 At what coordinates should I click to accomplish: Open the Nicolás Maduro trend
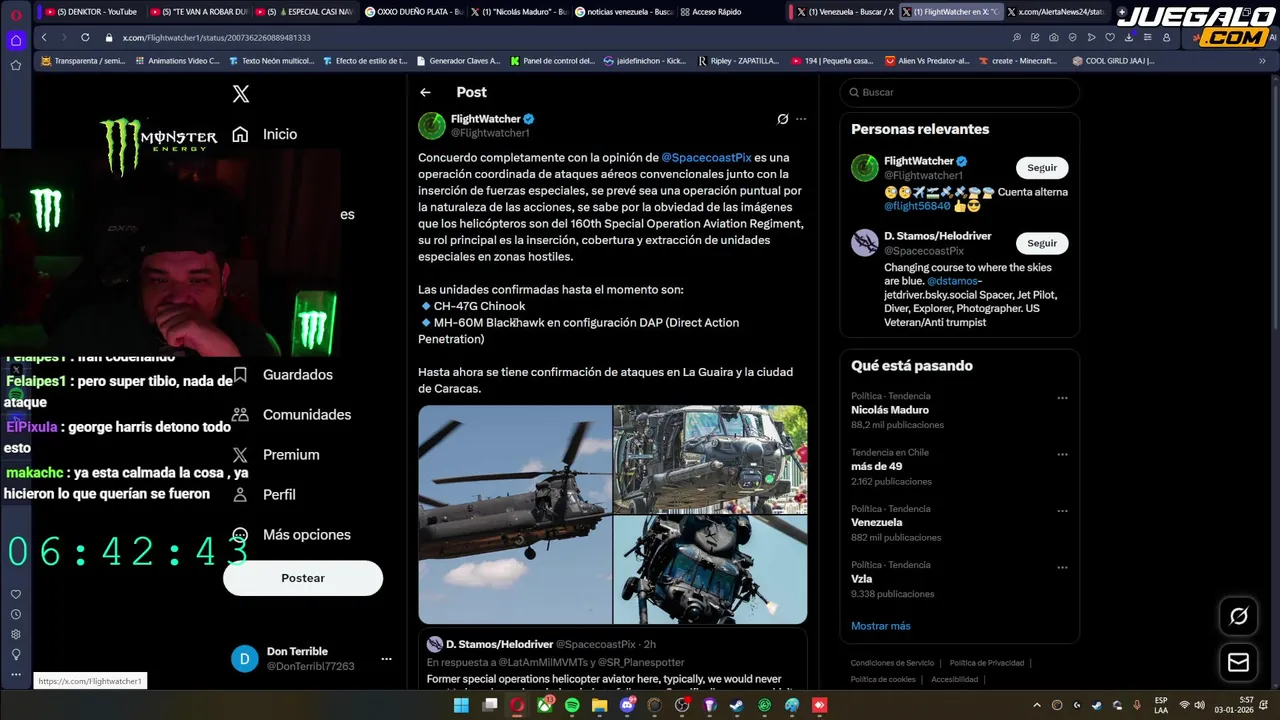pos(960,410)
